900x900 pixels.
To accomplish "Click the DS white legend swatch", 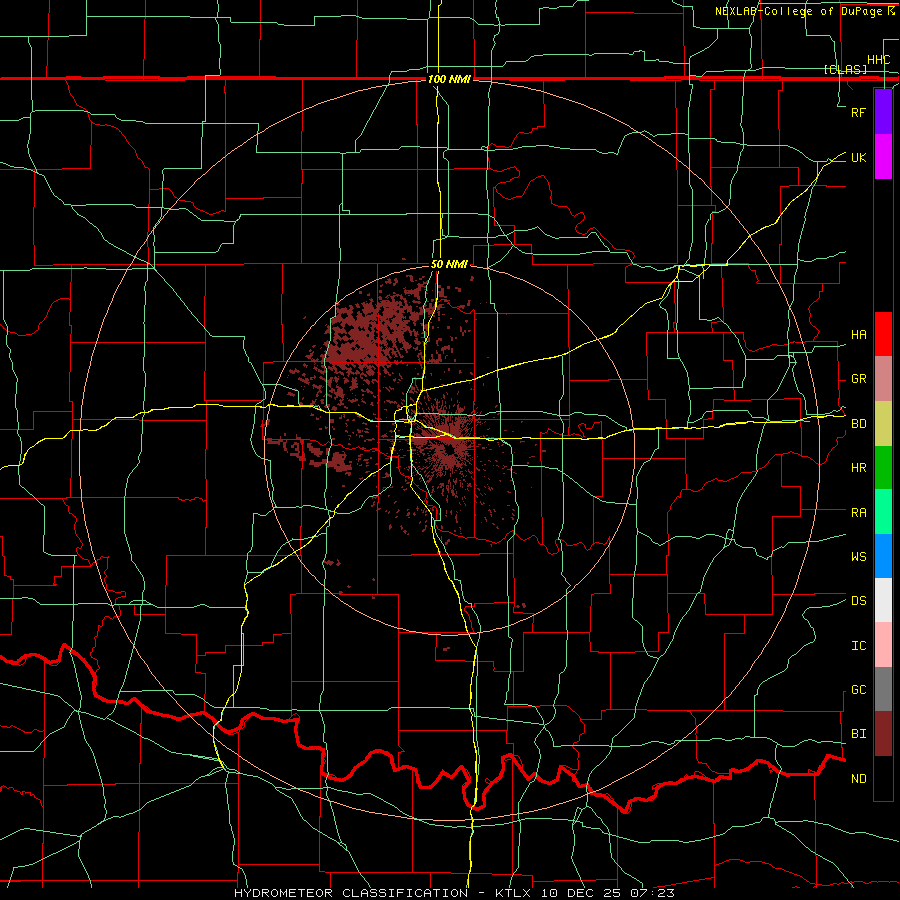I will click(883, 600).
